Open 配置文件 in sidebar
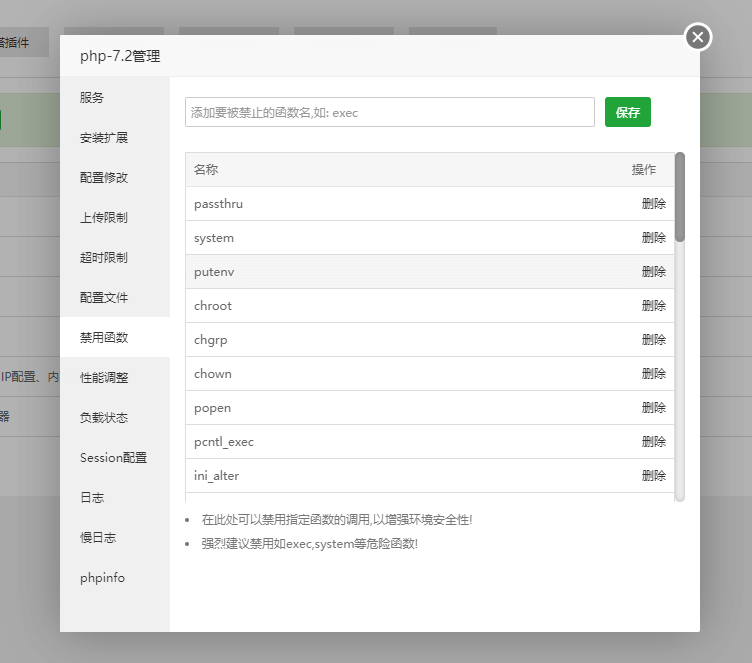Viewport: 752px width, 663px height. pyautogui.click(x=104, y=297)
